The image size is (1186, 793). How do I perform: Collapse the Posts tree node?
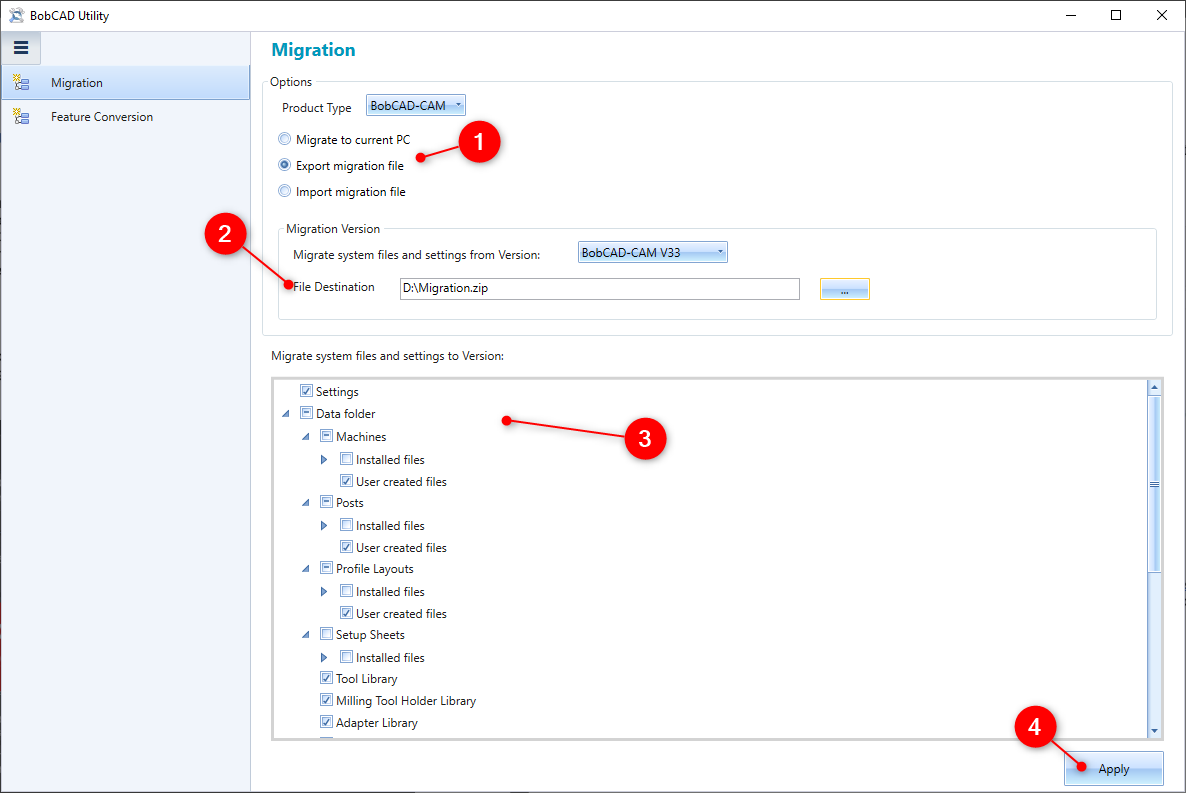point(306,502)
